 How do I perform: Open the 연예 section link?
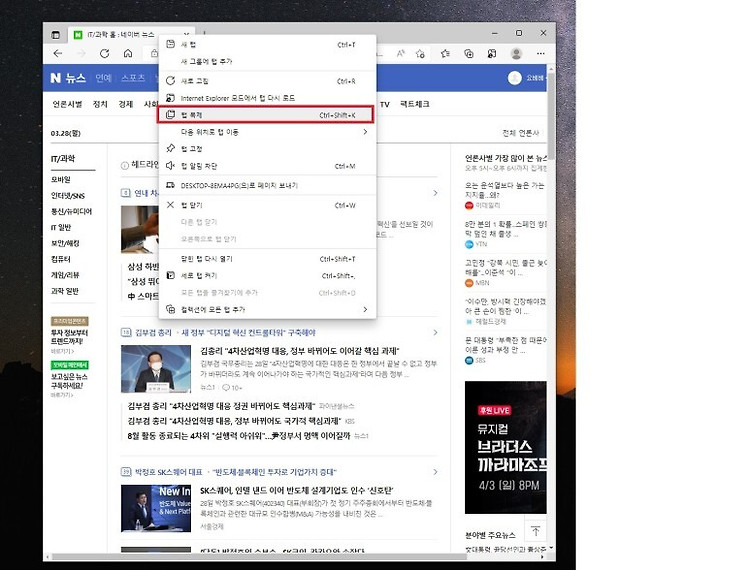[x=103, y=78]
